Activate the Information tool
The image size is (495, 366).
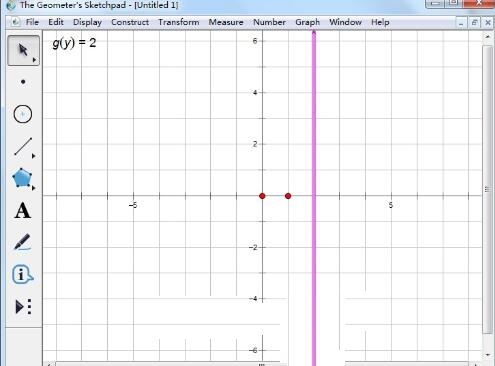click(23, 274)
